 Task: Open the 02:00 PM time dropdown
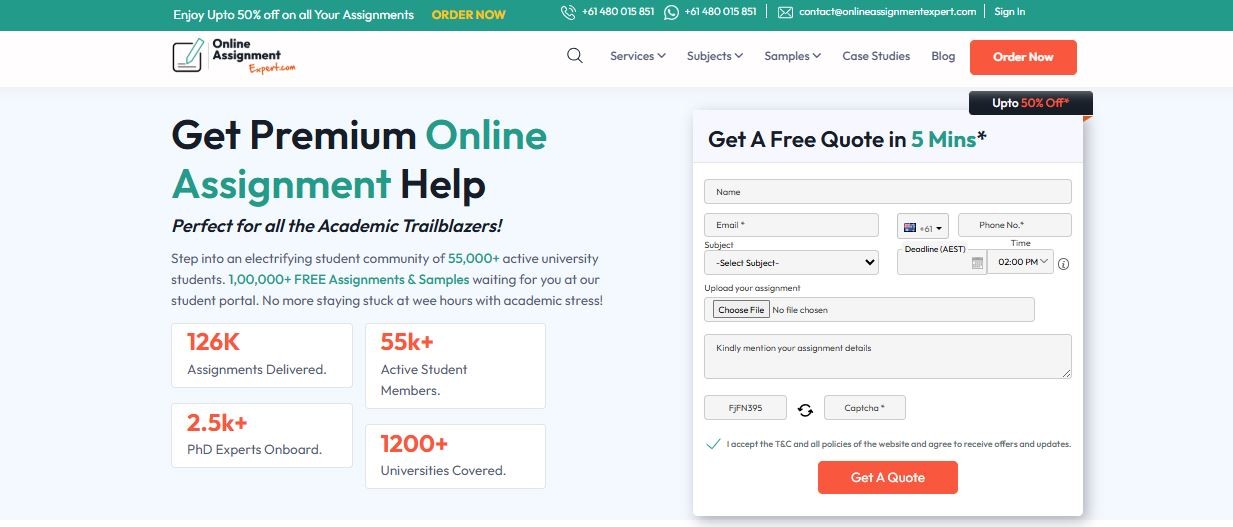[x=1020, y=262]
